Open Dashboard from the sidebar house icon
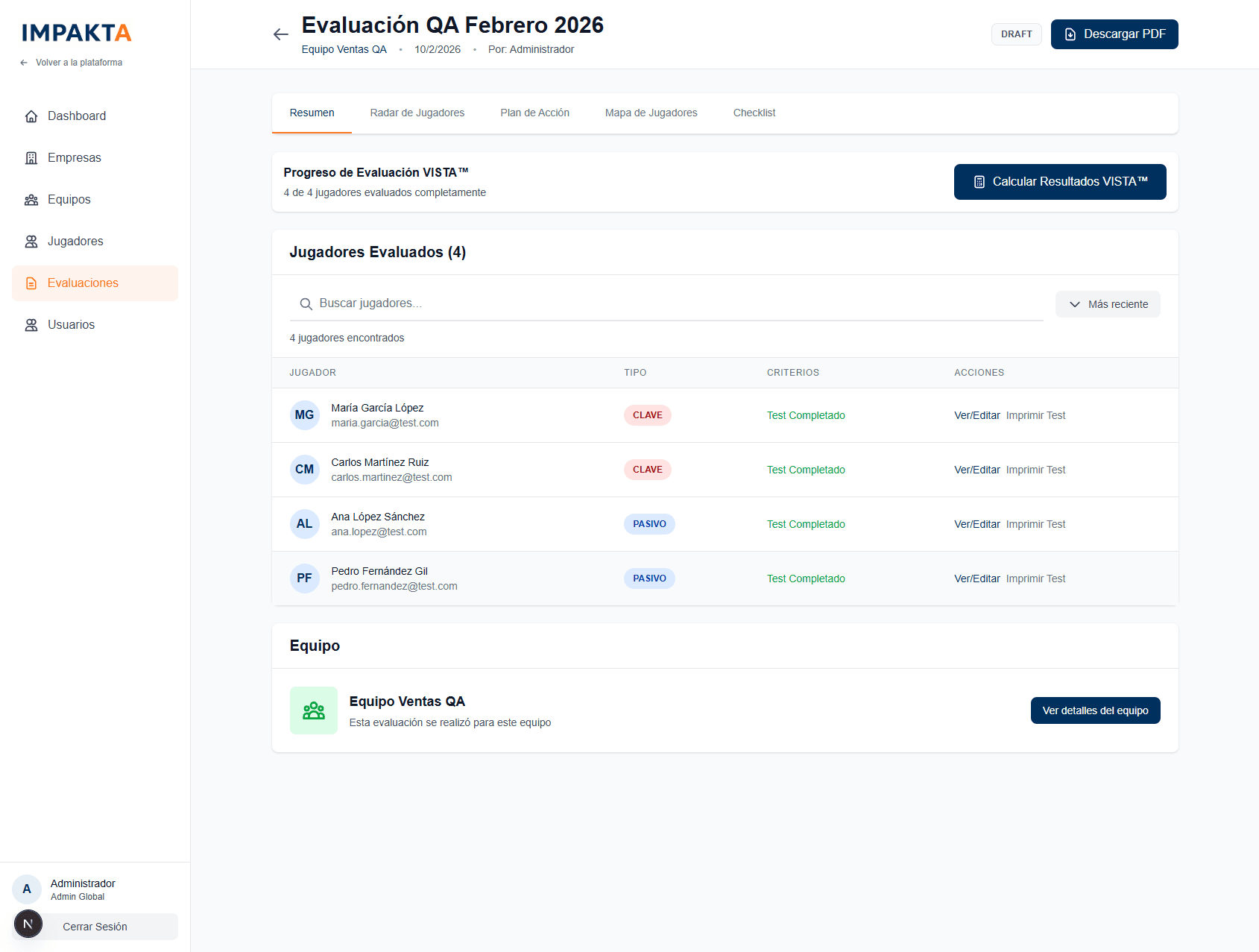1259x952 pixels. coord(31,116)
